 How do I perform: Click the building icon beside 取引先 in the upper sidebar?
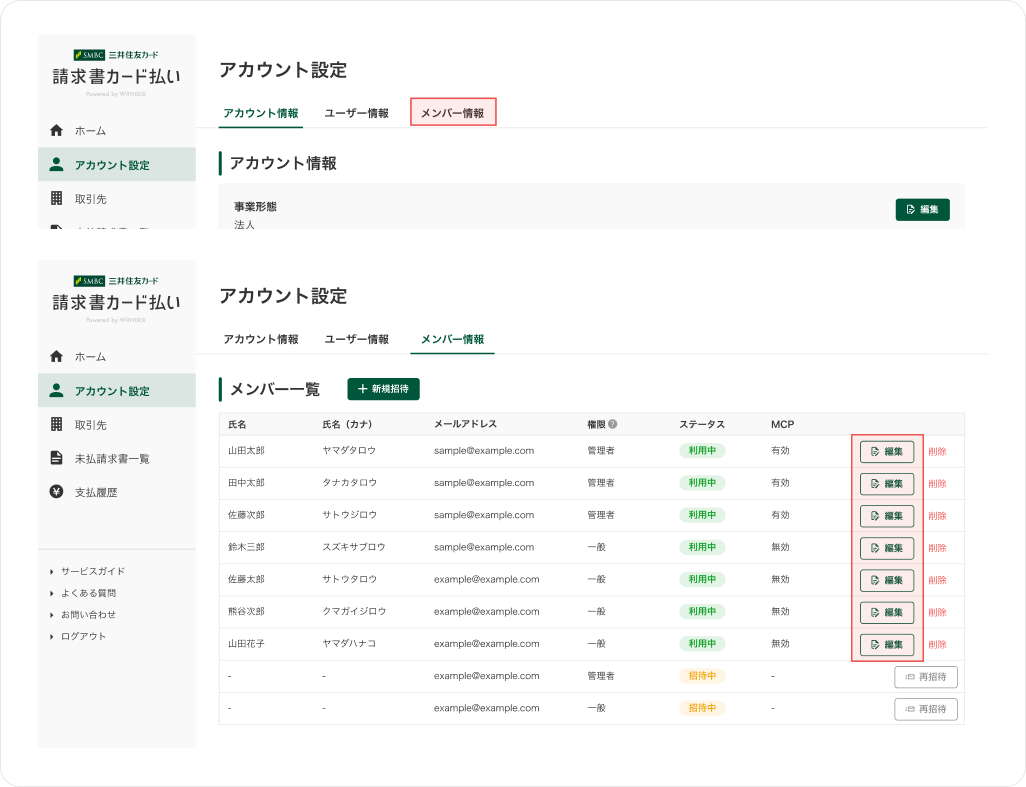coord(56,198)
